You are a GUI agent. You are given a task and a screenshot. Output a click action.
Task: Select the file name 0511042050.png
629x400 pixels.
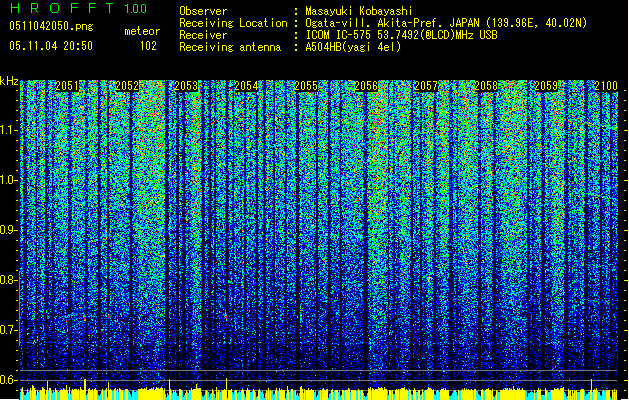click(x=51, y=27)
